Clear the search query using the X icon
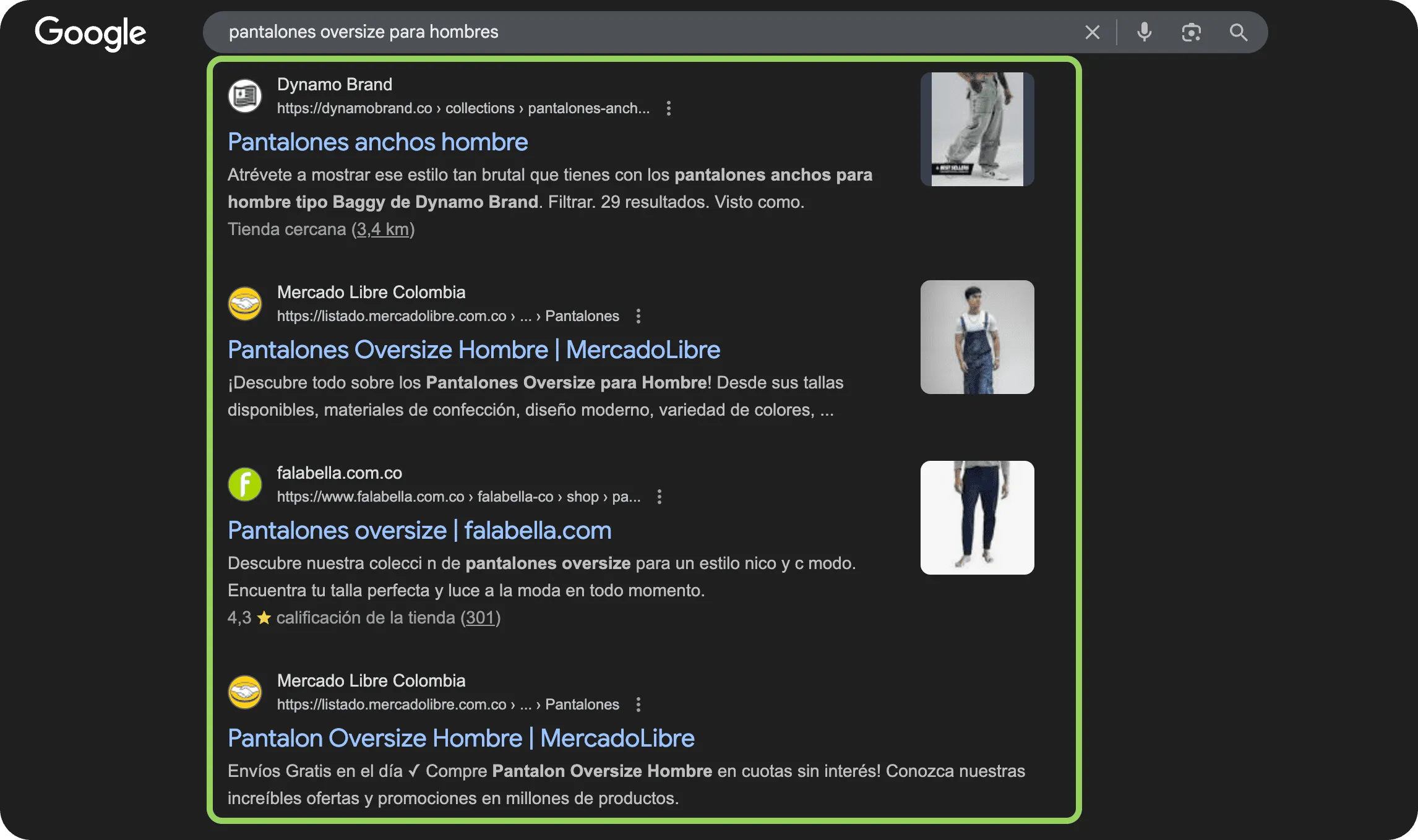 click(x=1092, y=32)
